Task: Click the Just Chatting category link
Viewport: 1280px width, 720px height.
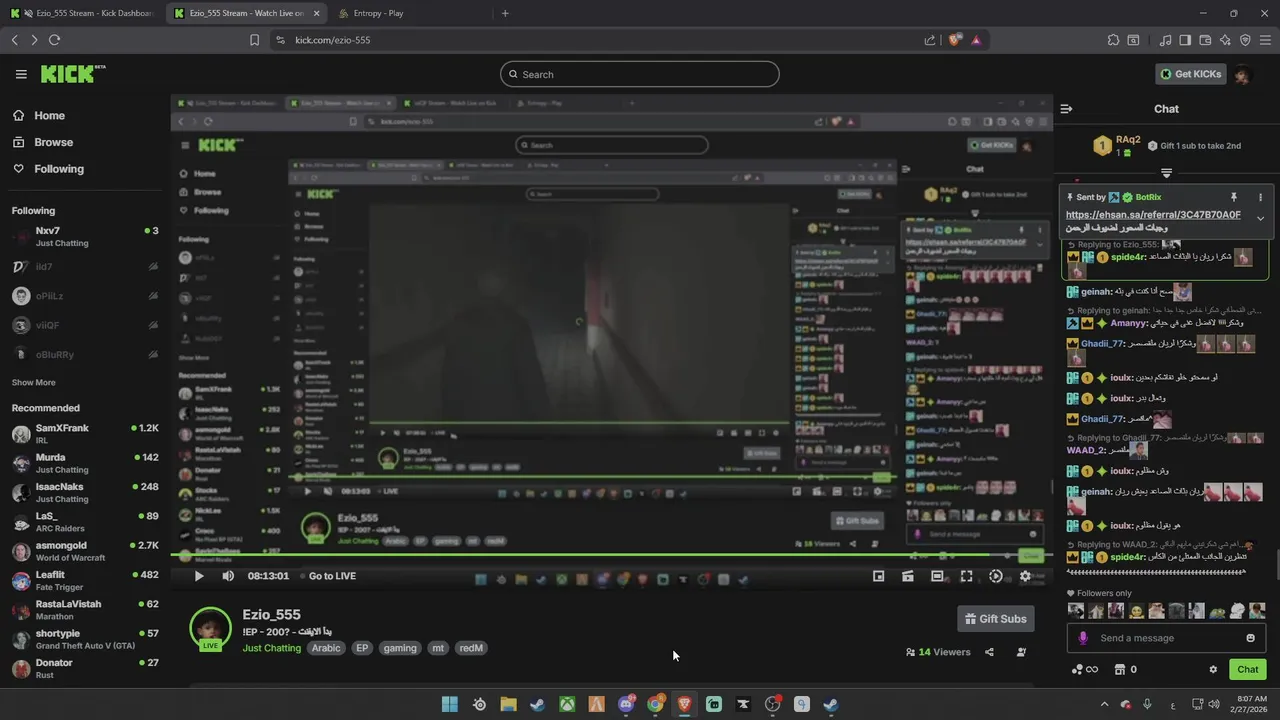Action: (271, 648)
